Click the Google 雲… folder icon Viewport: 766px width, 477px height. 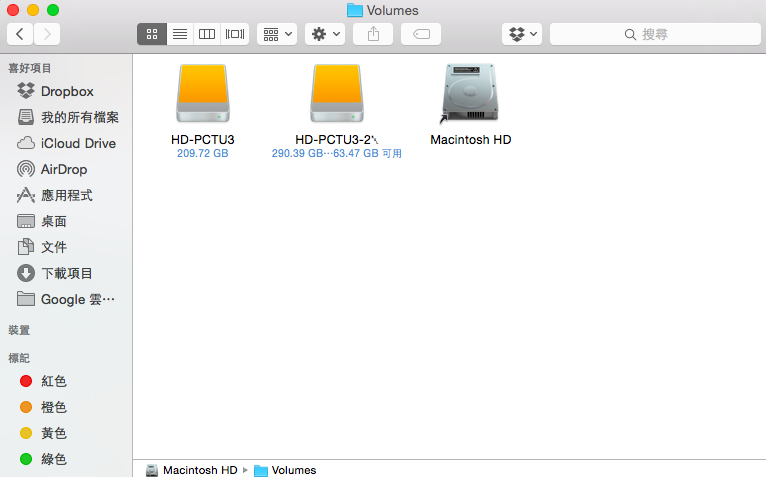tap(26, 299)
